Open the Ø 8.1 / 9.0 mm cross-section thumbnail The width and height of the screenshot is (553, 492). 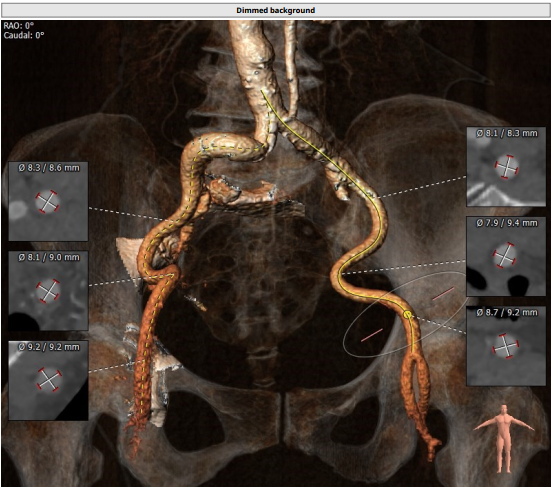48,291
